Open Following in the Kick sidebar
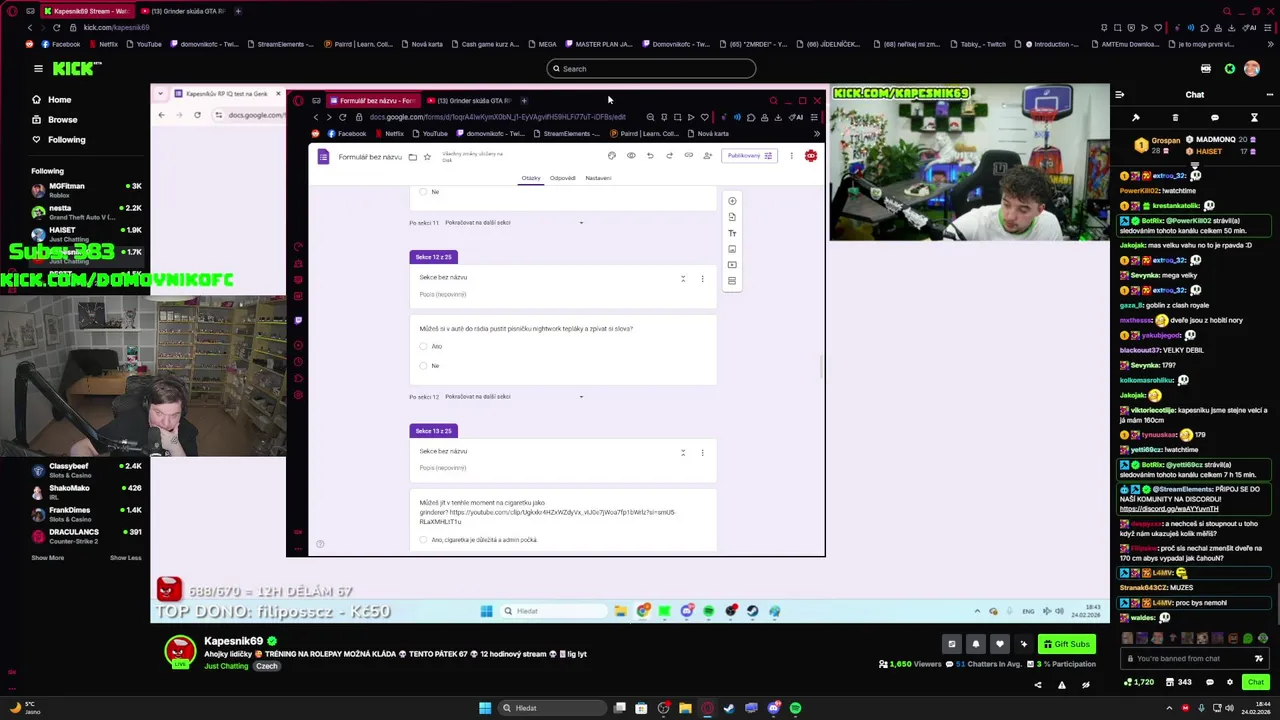 pyautogui.click(x=57, y=140)
